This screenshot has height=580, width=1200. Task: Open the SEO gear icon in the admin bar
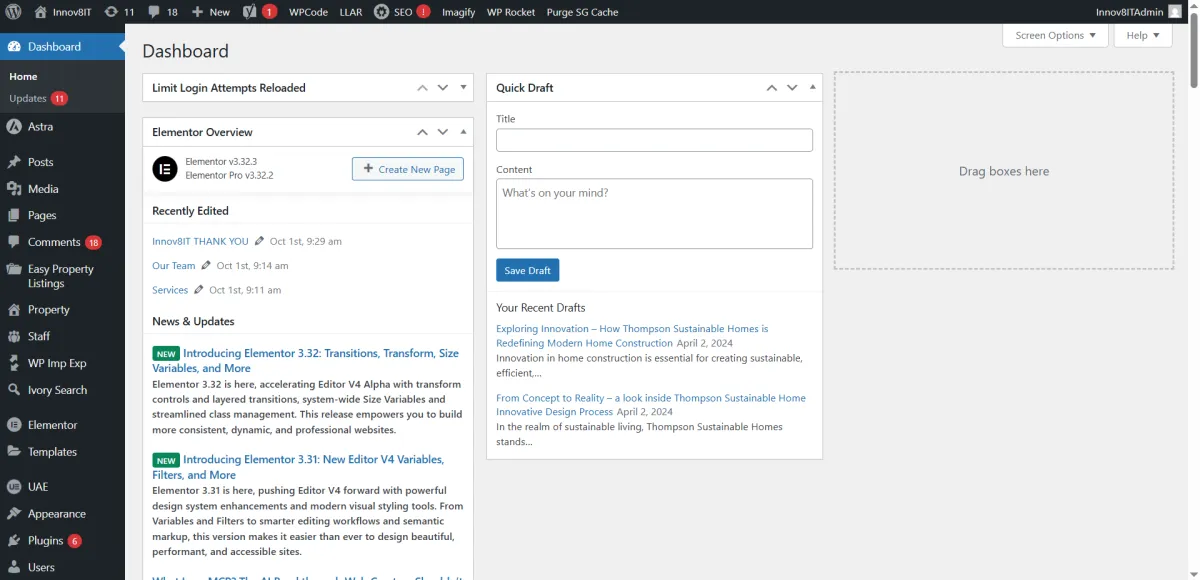(382, 12)
